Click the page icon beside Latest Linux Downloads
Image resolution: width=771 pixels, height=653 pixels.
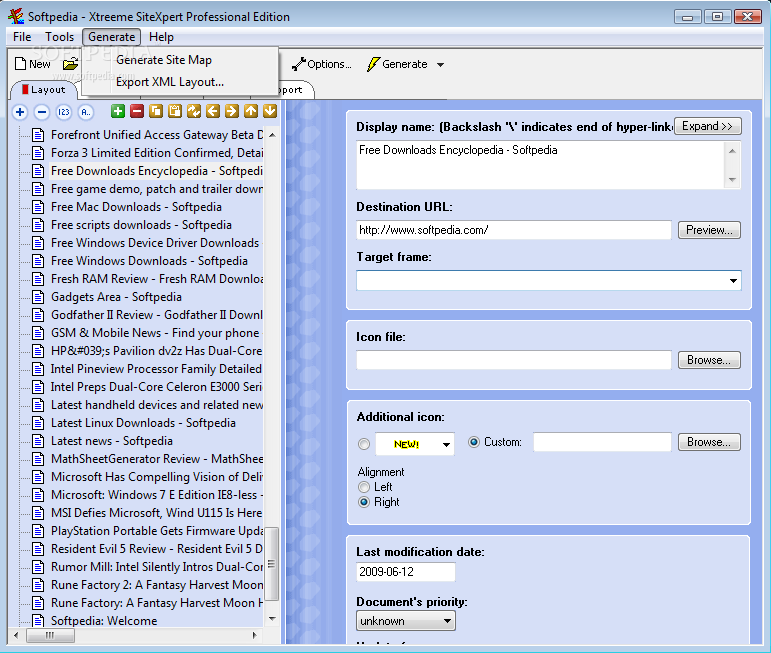[x=38, y=423]
